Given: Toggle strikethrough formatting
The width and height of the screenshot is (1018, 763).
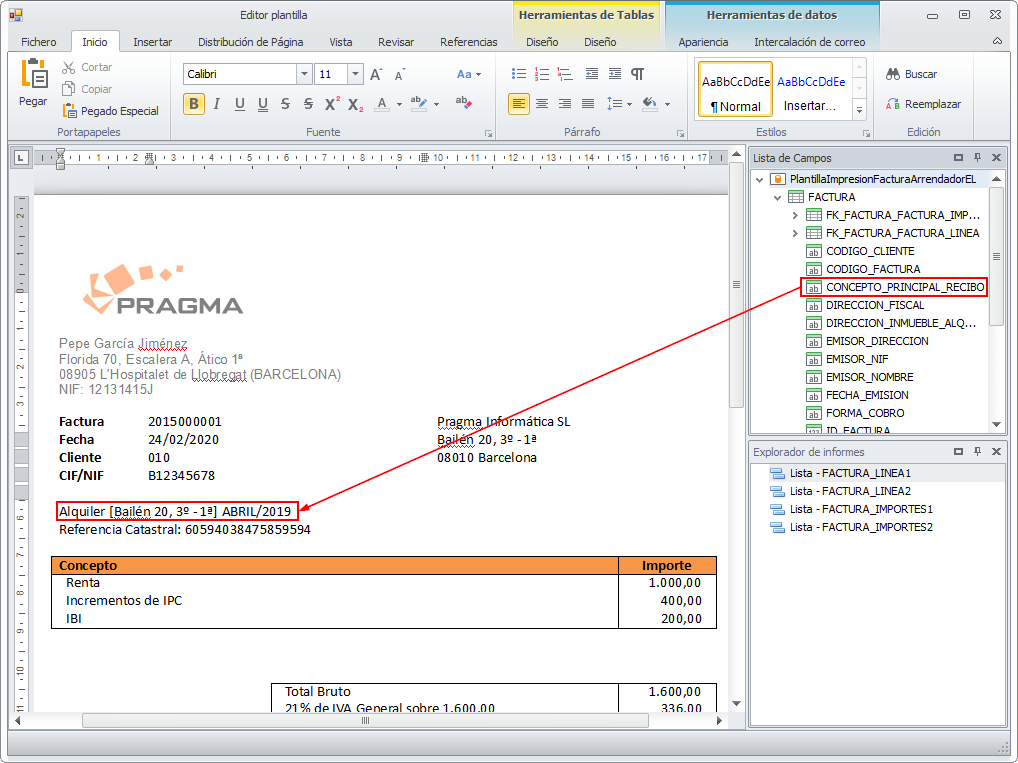Looking at the screenshot, I should point(286,104).
